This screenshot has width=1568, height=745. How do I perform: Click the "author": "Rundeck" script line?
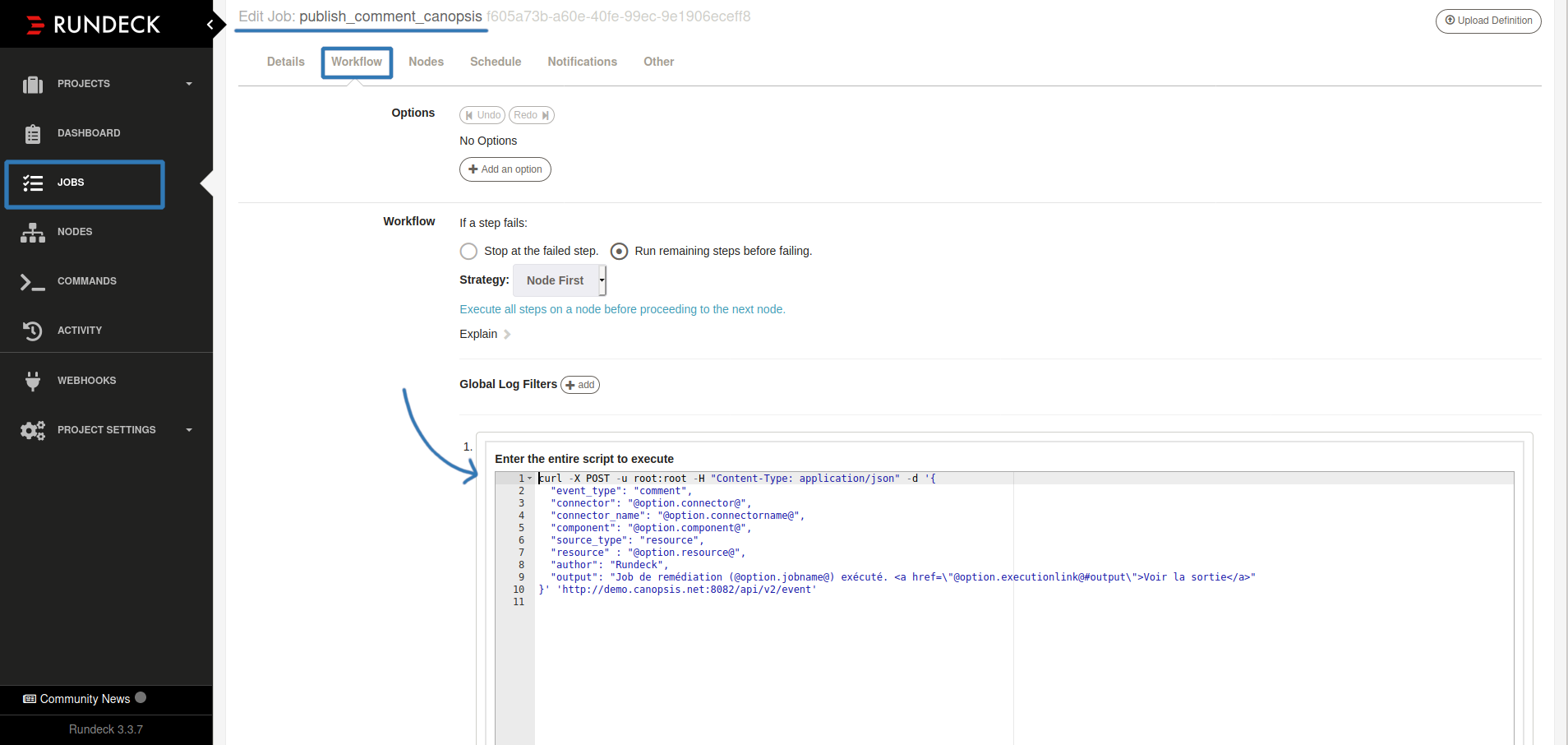(609, 565)
